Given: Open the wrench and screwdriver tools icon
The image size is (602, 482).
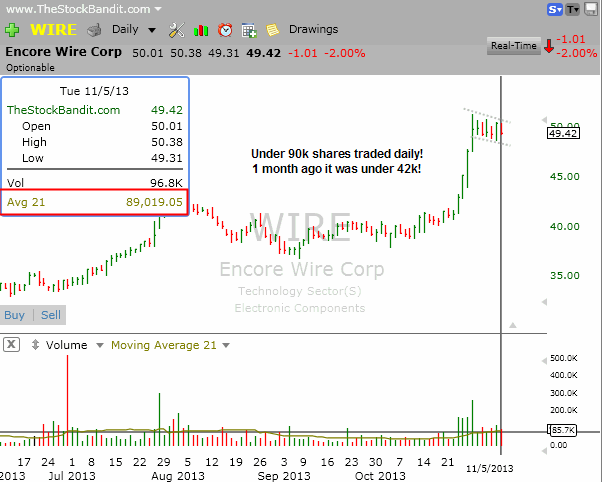Looking at the screenshot, I should [x=177, y=30].
